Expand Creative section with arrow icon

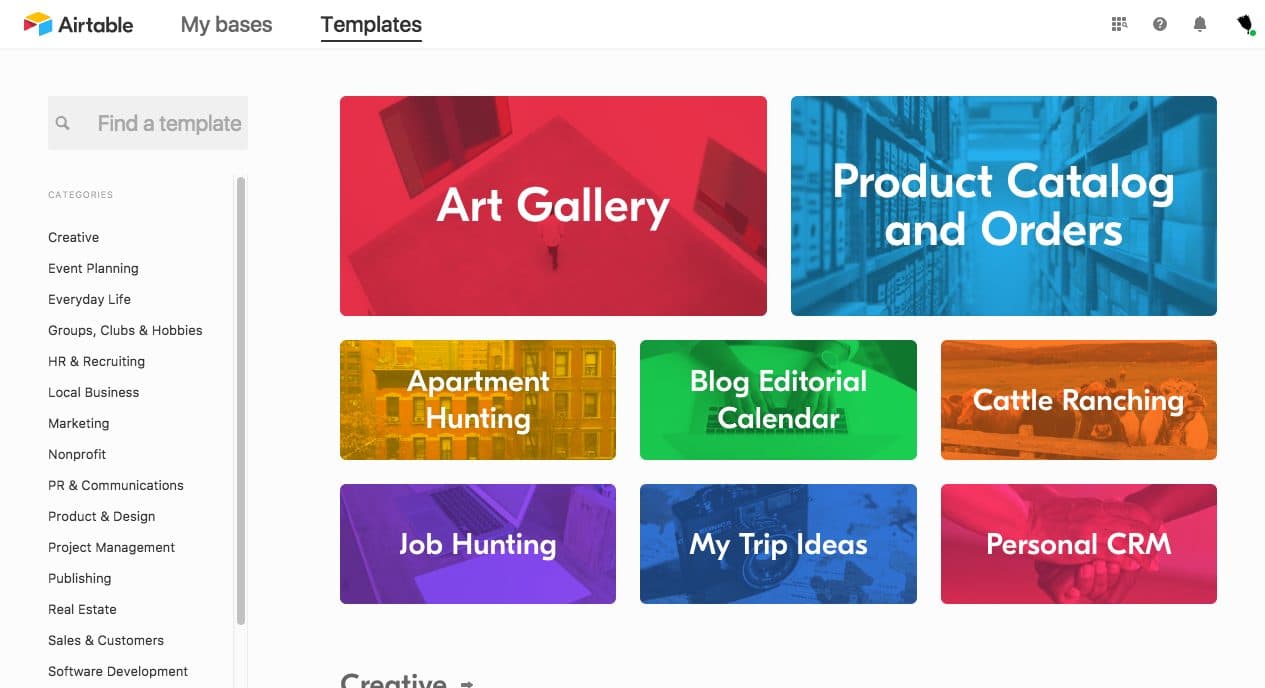466,683
